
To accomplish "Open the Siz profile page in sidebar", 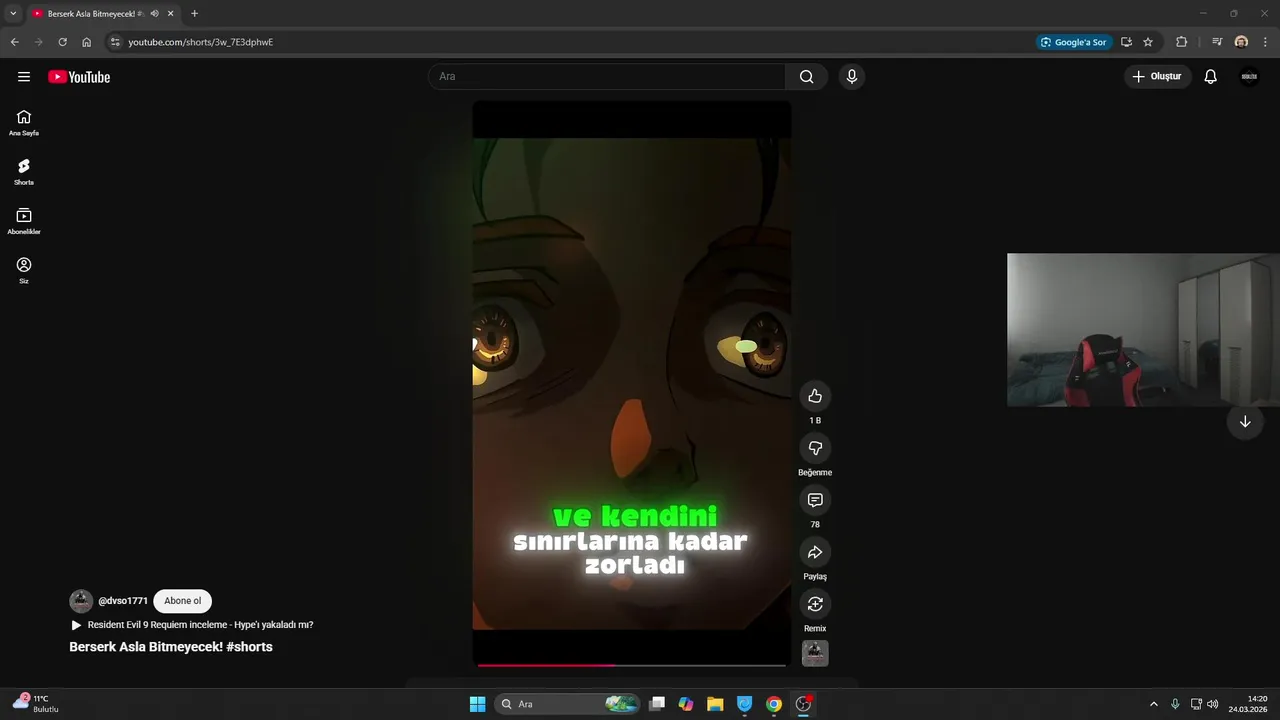I will coord(24,270).
